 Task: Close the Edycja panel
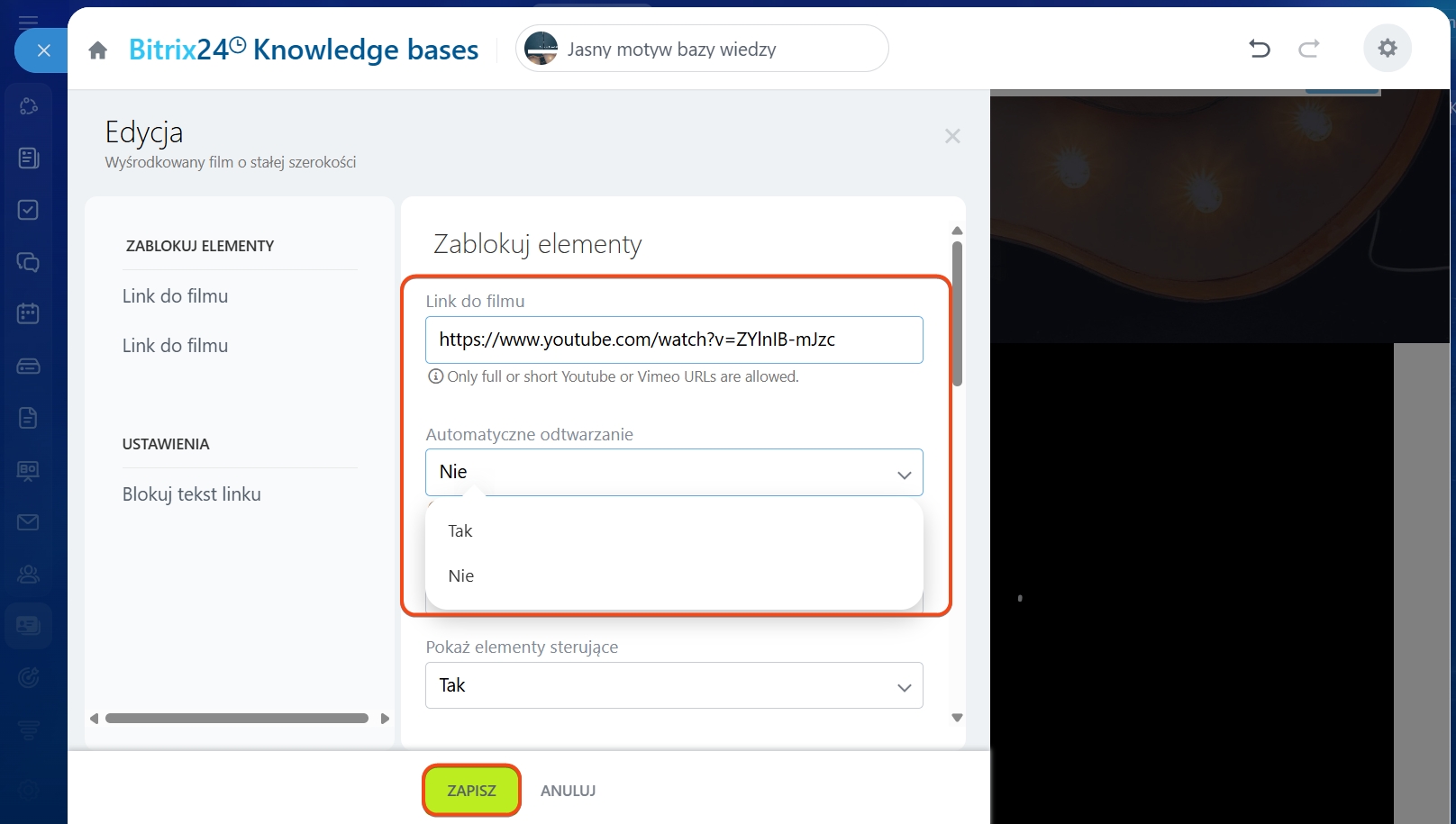point(952,136)
